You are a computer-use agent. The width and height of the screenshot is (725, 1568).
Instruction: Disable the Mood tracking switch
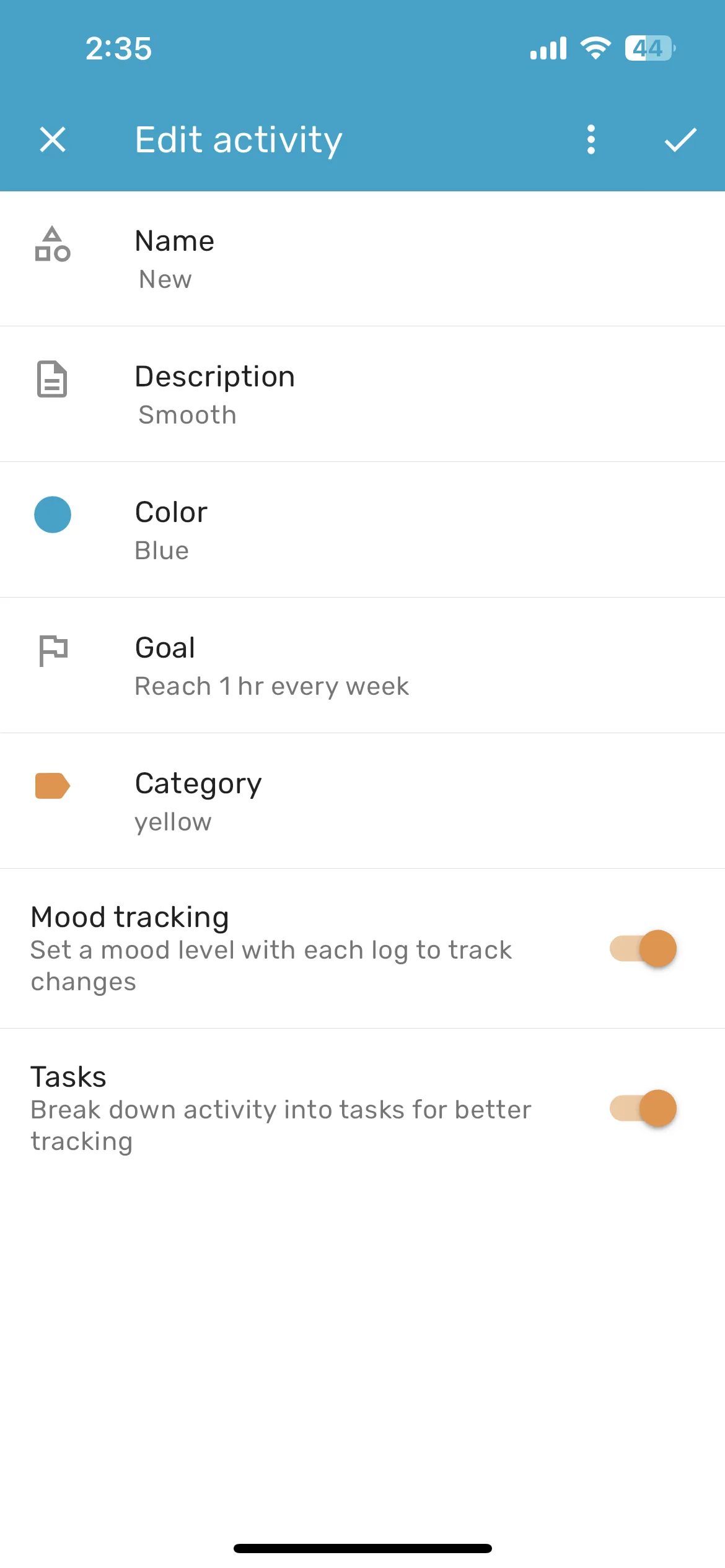[x=643, y=949]
